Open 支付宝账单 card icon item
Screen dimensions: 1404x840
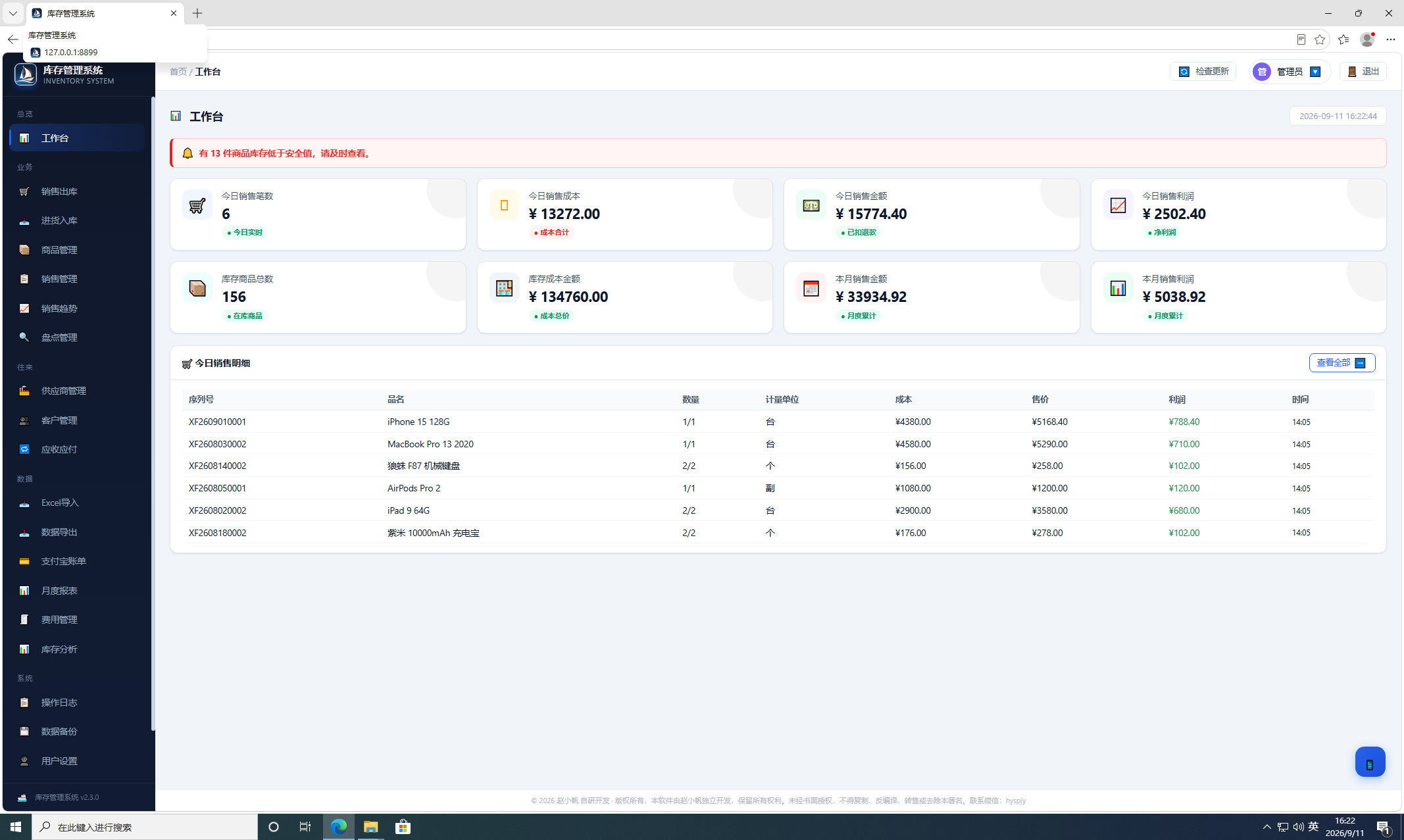pos(77,561)
